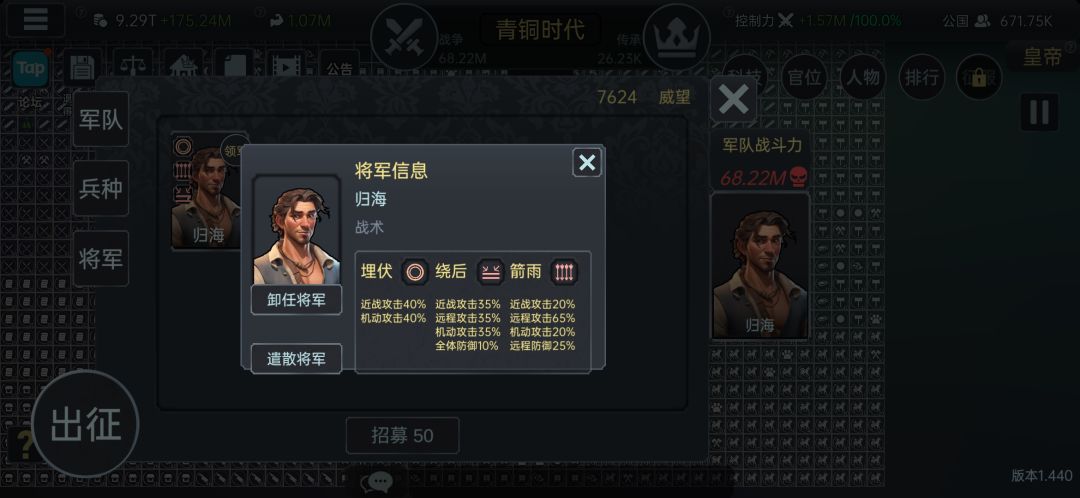Image resolution: width=1080 pixels, height=498 pixels.
Task: Launch expedition with 出征 button
Action: 85,424
